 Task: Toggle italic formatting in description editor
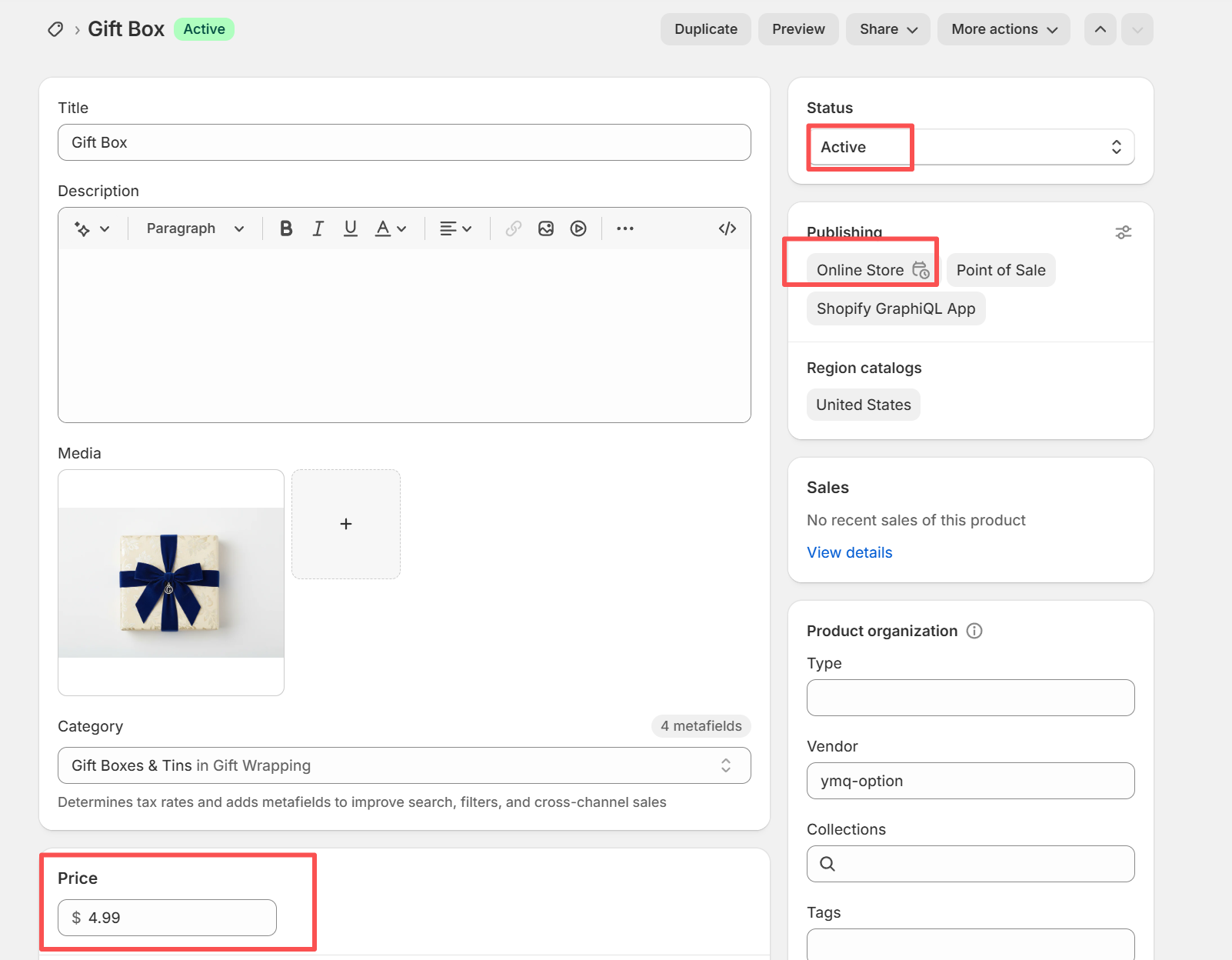[318, 228]
